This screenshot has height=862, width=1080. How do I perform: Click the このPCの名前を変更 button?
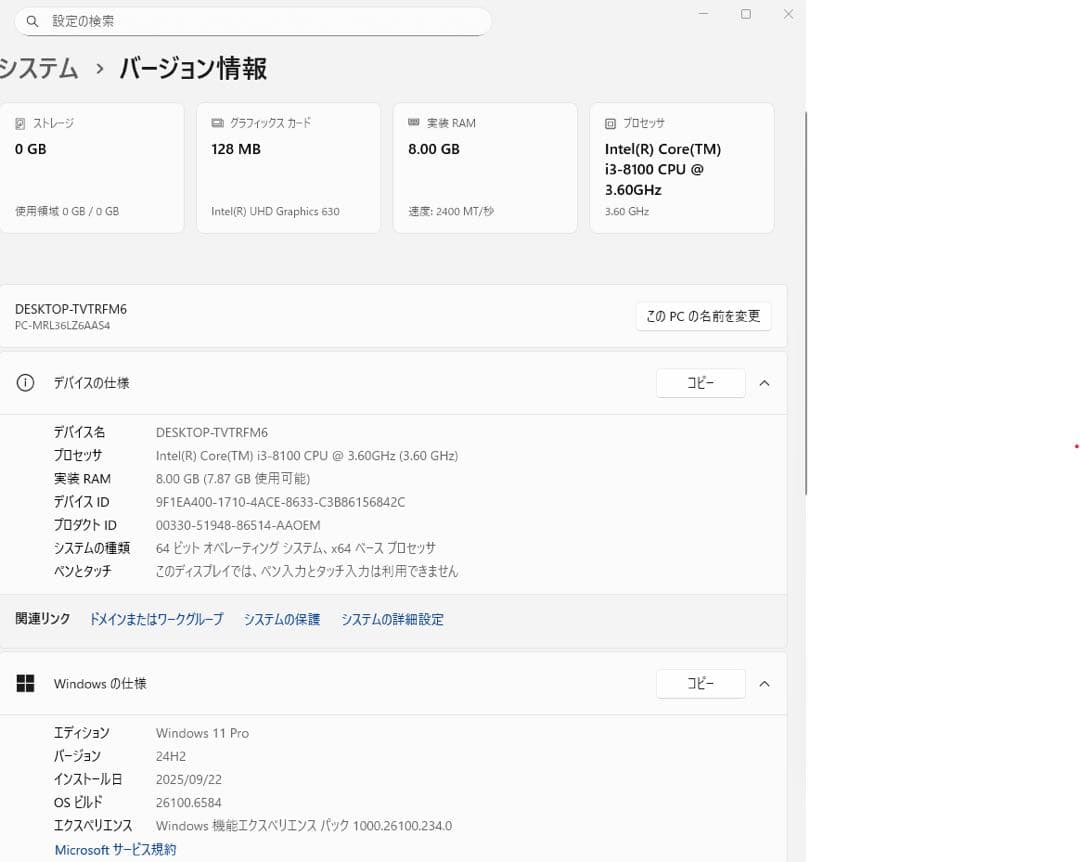point(703,315)
